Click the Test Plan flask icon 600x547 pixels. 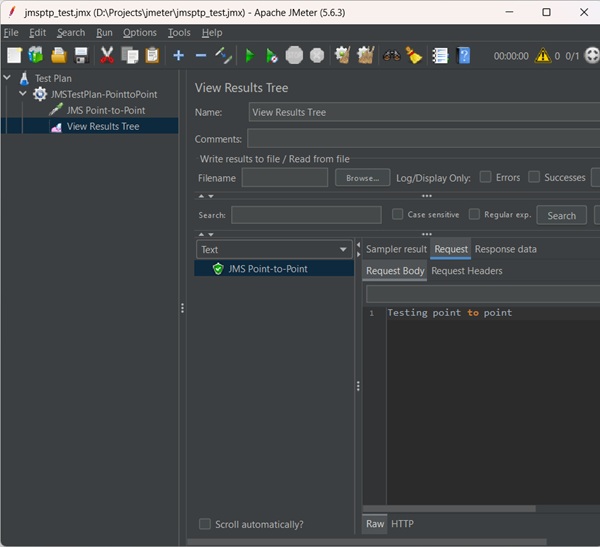pyautogui.click(x=24, y=78)
